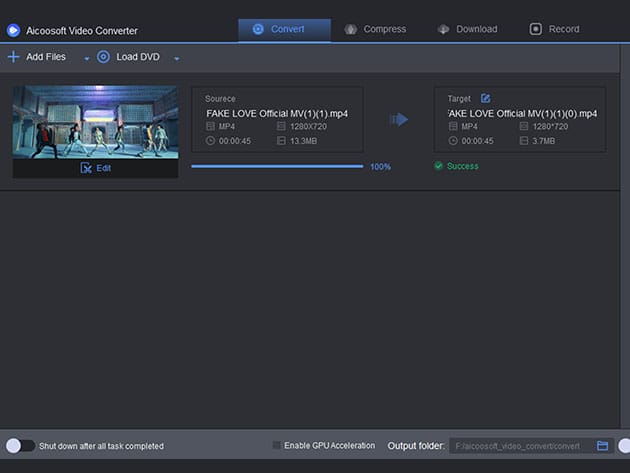The width and height of the screenshot is (630, 473).
Task: Expand the Add Files dropdown arrow
Action: 86,59
